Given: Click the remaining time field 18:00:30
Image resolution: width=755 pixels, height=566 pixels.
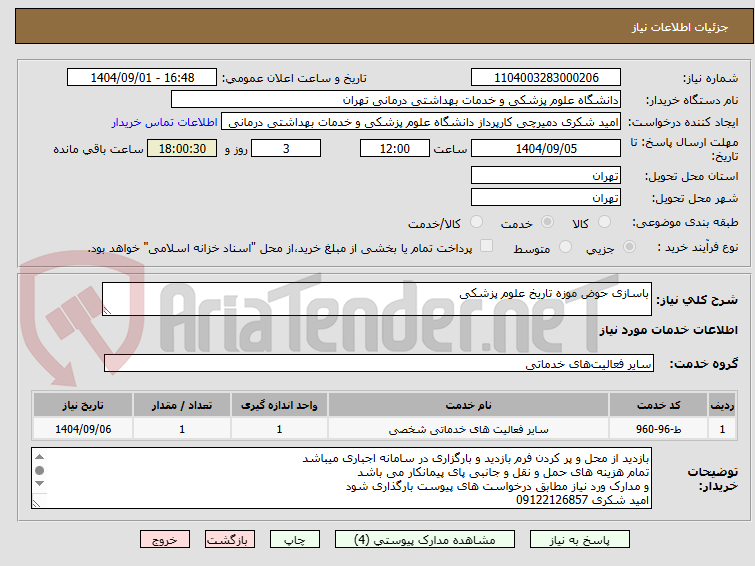Looking at the screenshot, I should (182, 148).
